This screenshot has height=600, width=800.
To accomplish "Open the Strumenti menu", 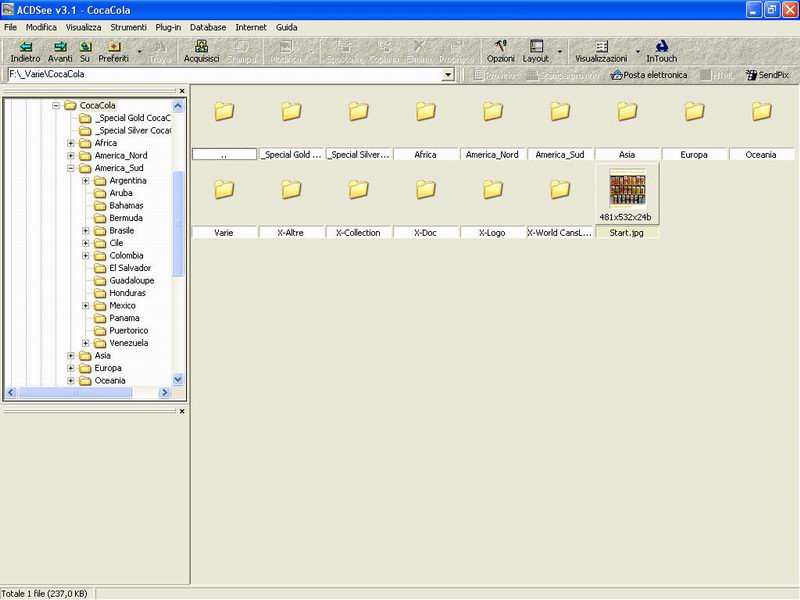I will coord(129,28).
